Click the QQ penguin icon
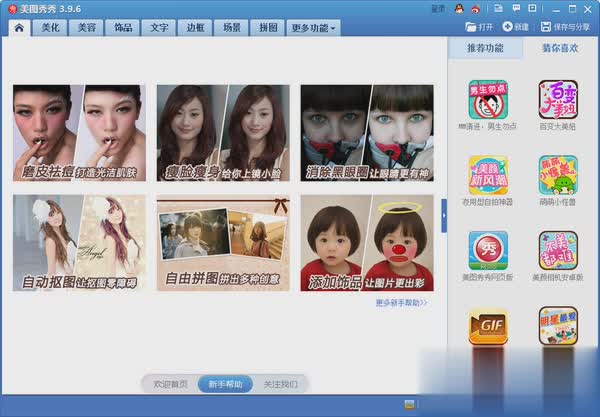The height and width of the screenshot is (417, 600). click(x=459, y=8)
